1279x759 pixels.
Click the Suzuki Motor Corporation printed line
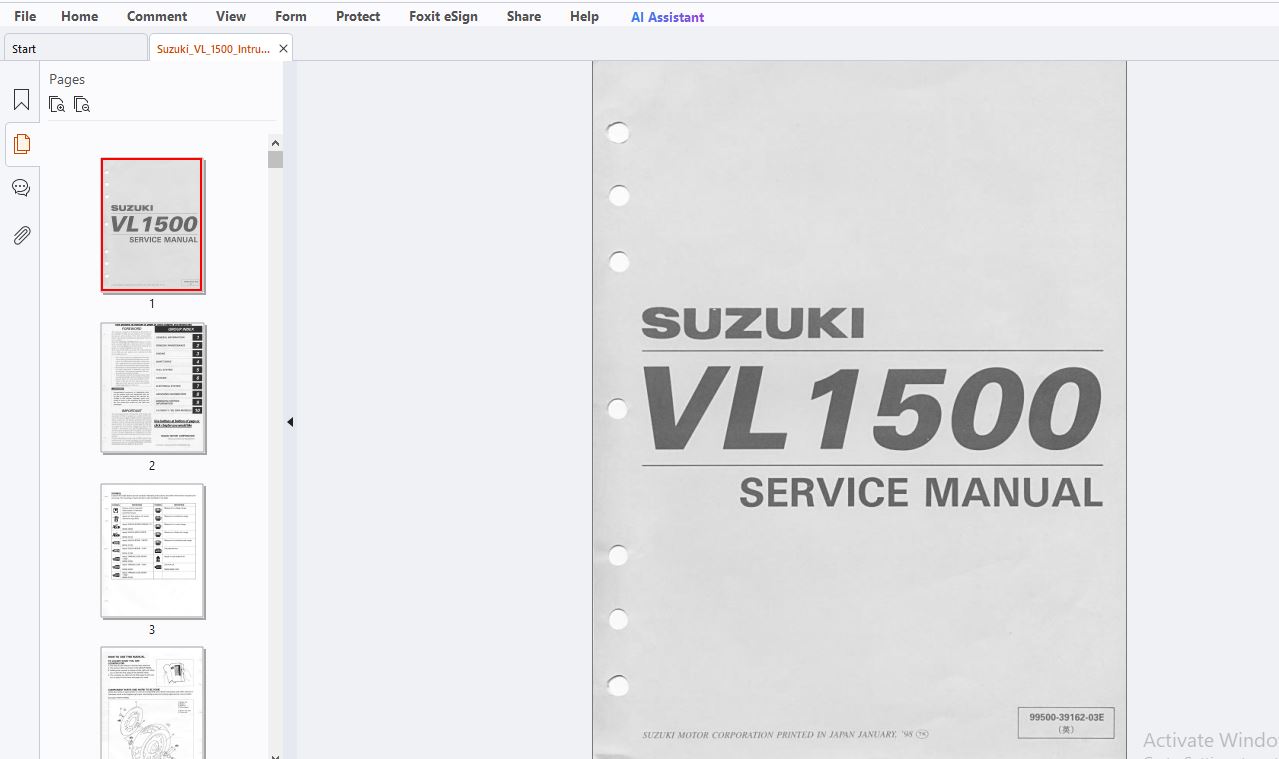[x=785, y=735]
